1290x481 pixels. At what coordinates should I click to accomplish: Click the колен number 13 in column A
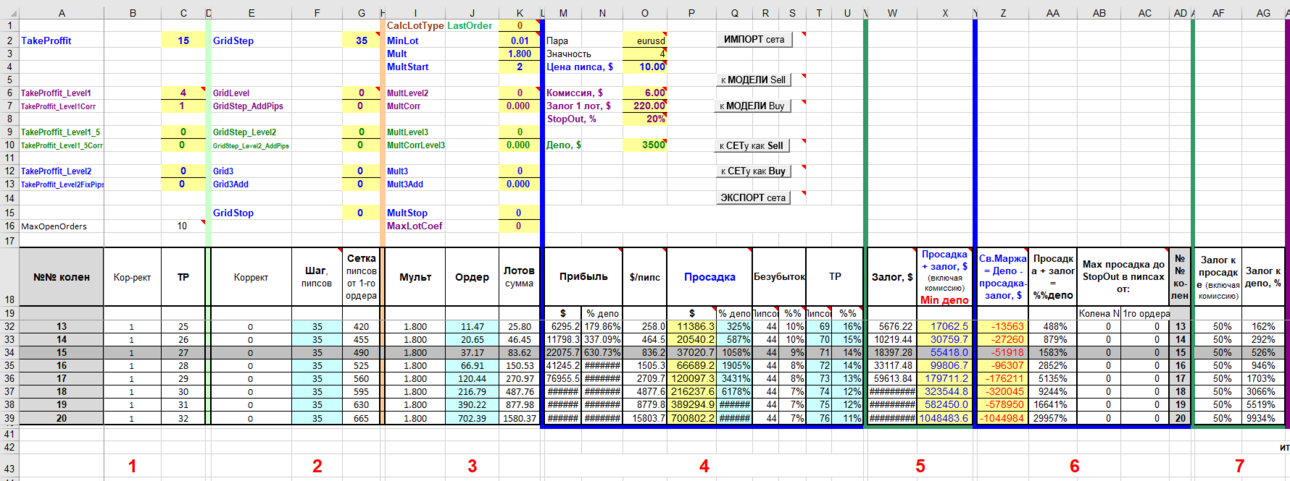[62, 326]
